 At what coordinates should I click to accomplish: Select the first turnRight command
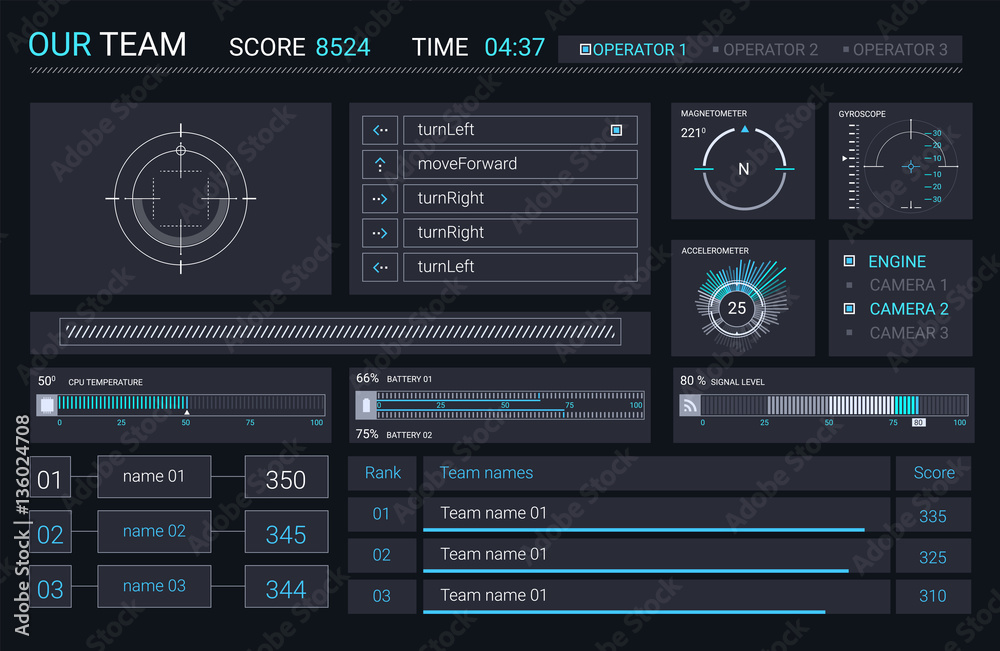520,199
